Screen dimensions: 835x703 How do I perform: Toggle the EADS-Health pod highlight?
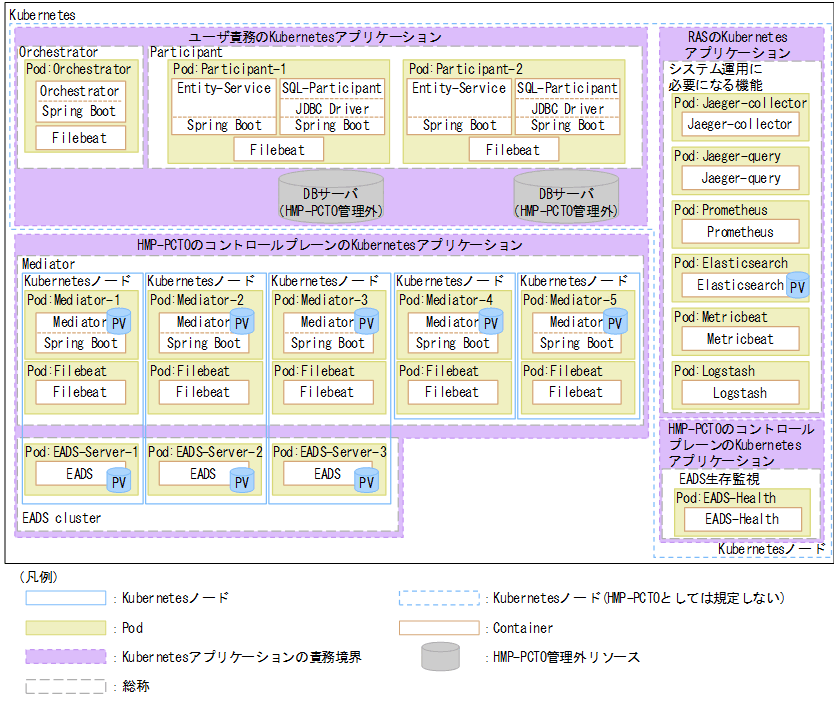(x=741, y=519)
